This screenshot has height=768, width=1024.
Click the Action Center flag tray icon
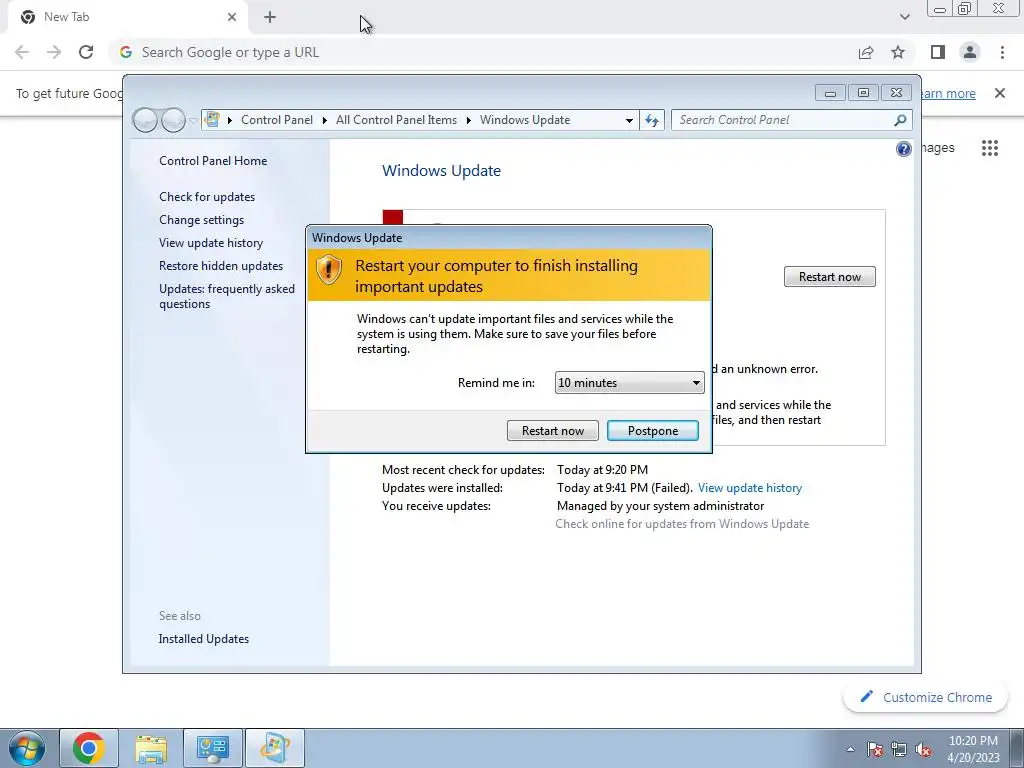(875, 749)
